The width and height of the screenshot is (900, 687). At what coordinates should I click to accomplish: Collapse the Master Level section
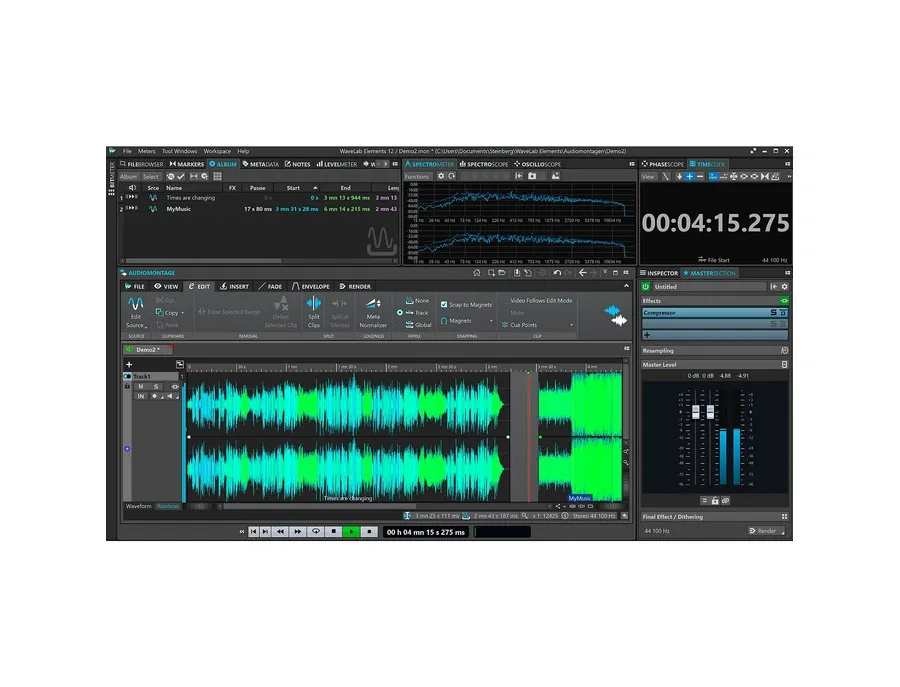(784, 364)
